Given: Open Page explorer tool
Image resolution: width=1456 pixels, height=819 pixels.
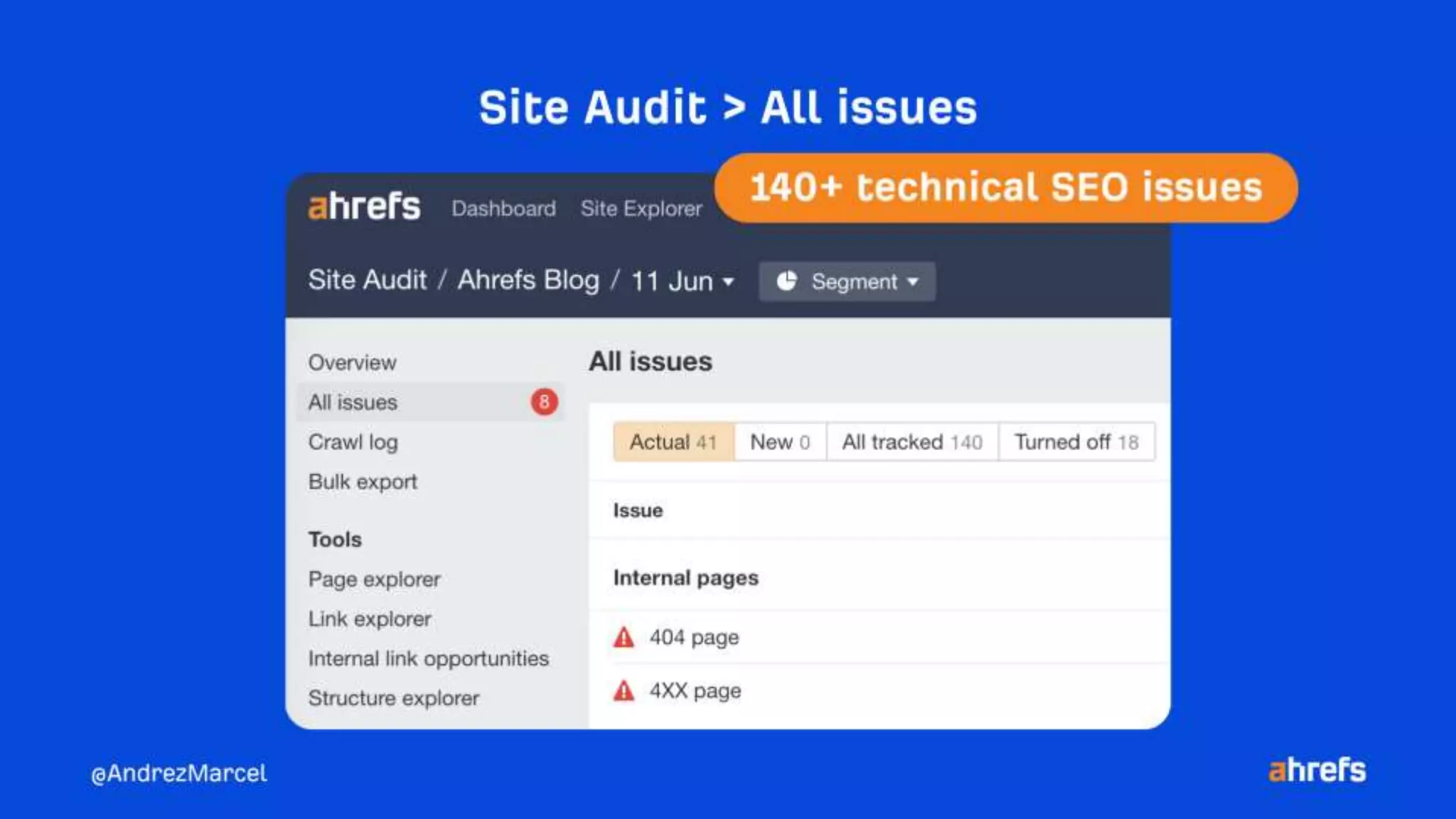Looking at the screenshot, I should [374, 579].
